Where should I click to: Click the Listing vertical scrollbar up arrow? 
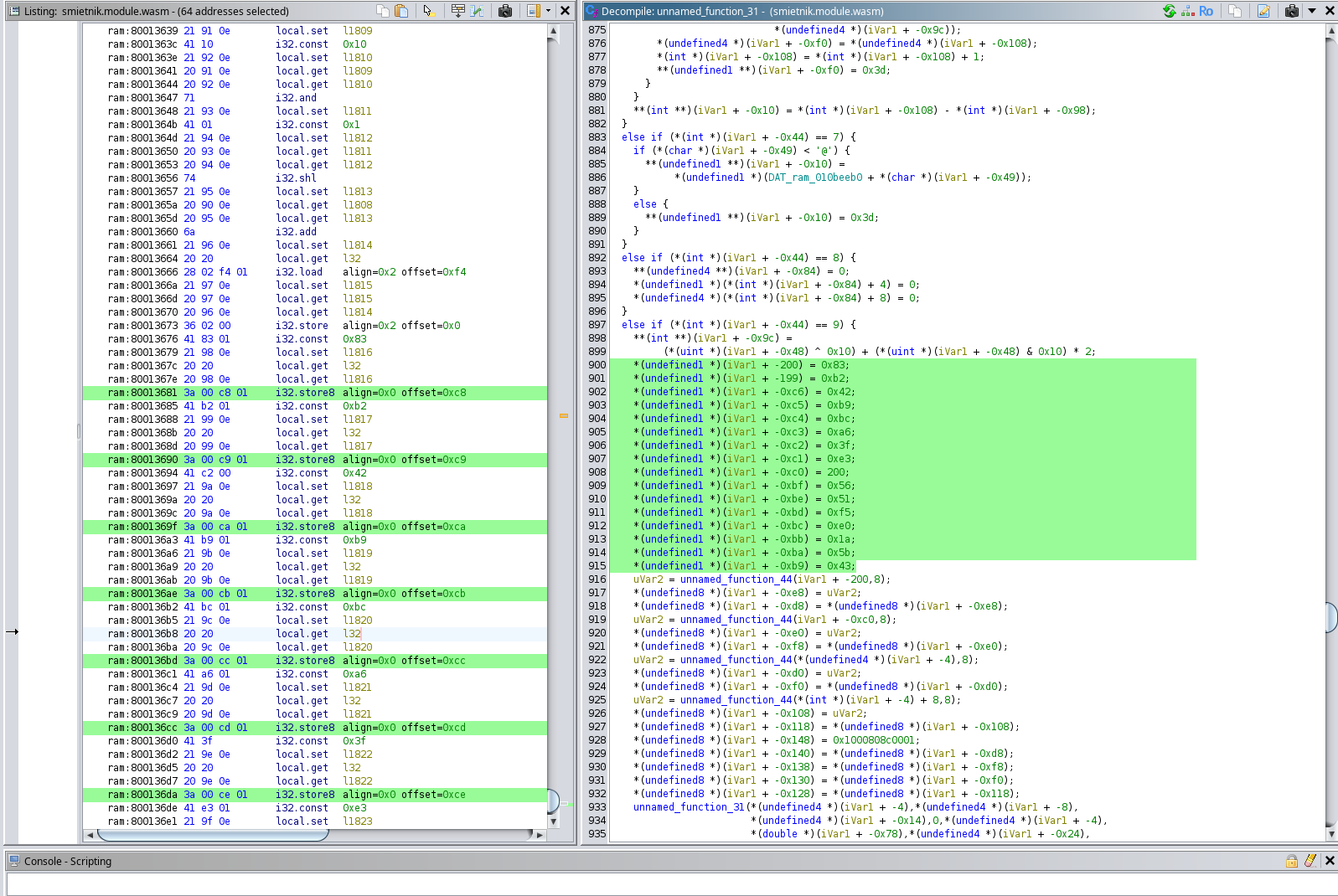pyautogui.click(x=553, y=30)
